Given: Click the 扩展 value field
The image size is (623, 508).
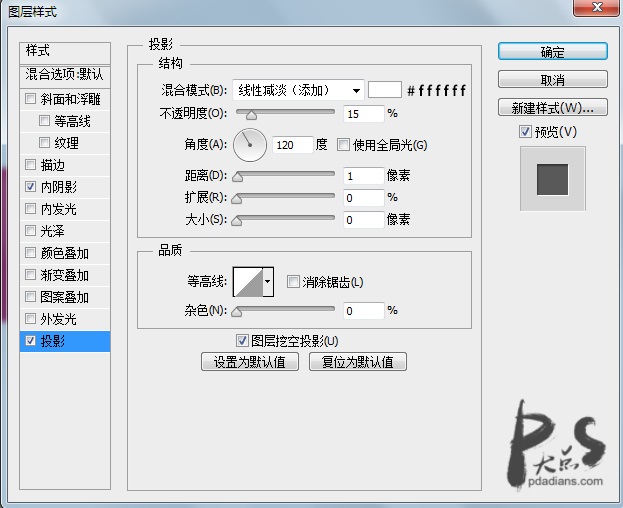Looking at the screenshot, I should pos(364,197).
